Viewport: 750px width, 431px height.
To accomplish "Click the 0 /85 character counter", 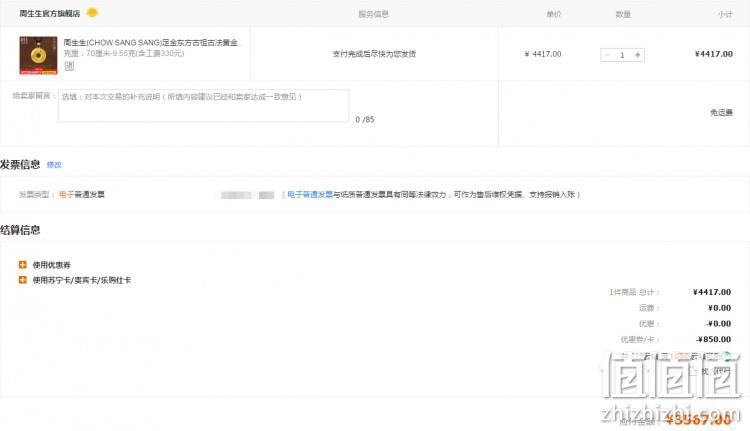I will point(365,120).
